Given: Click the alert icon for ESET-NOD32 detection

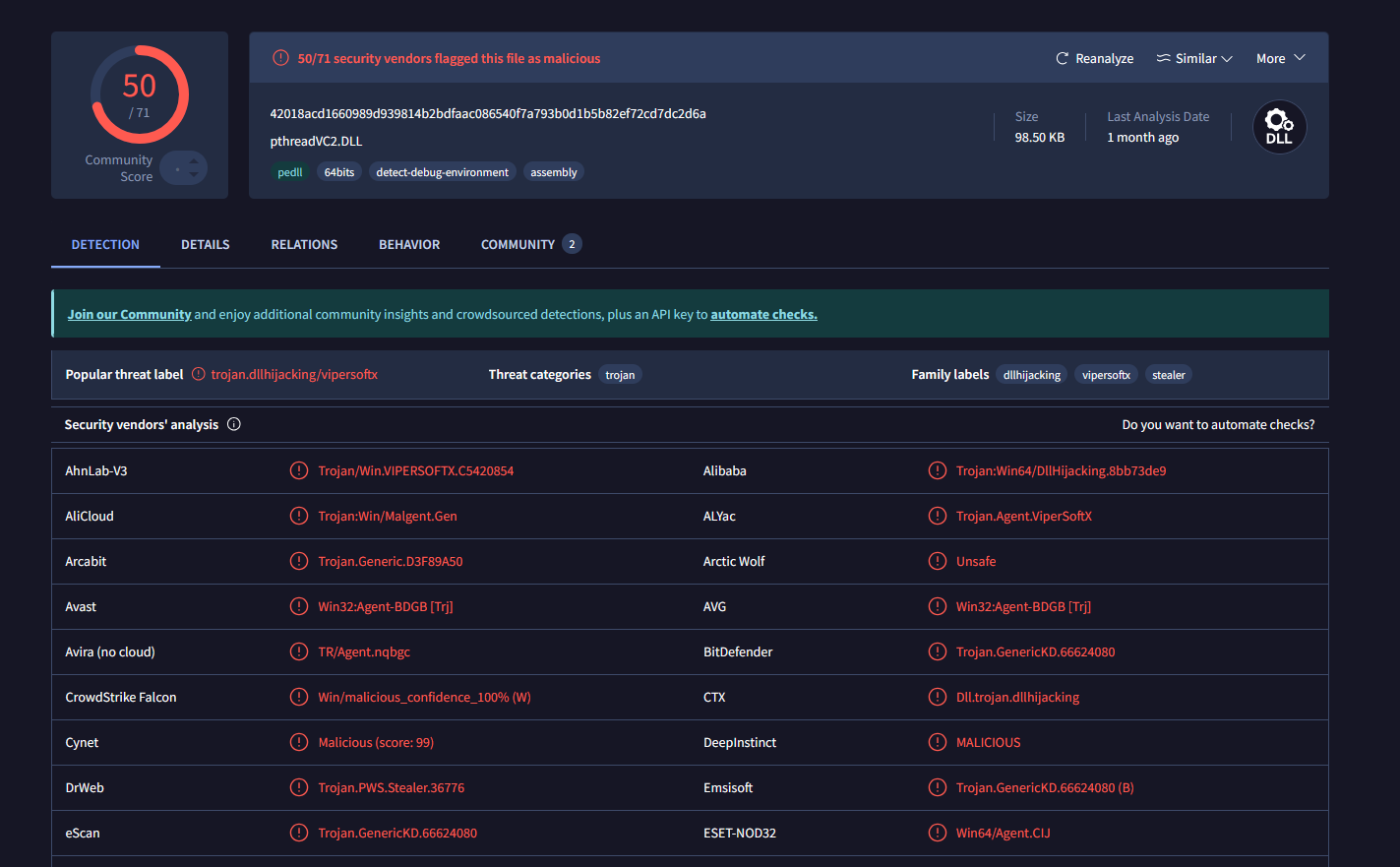Looking at the screenshot, I should [x=938, y=833].
